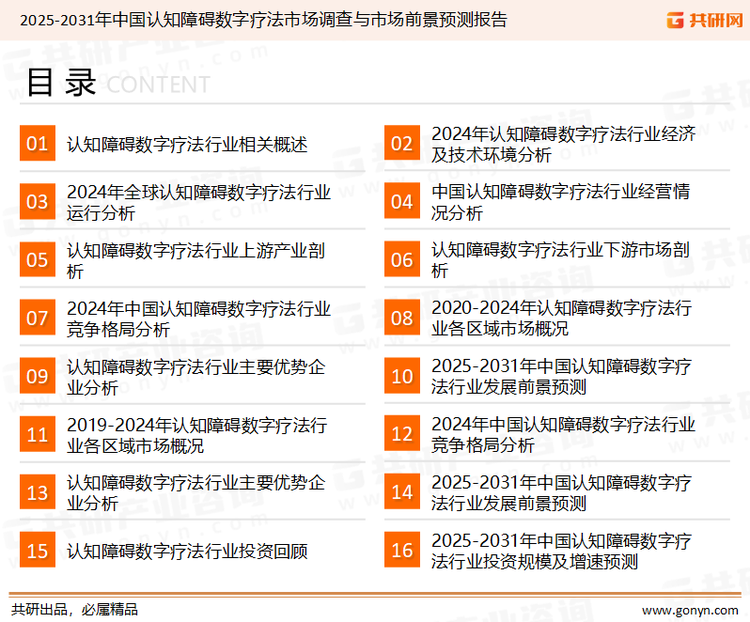
Task: Open the 下游市场剖析 chapter entry
Action: (x=560, y=260)
